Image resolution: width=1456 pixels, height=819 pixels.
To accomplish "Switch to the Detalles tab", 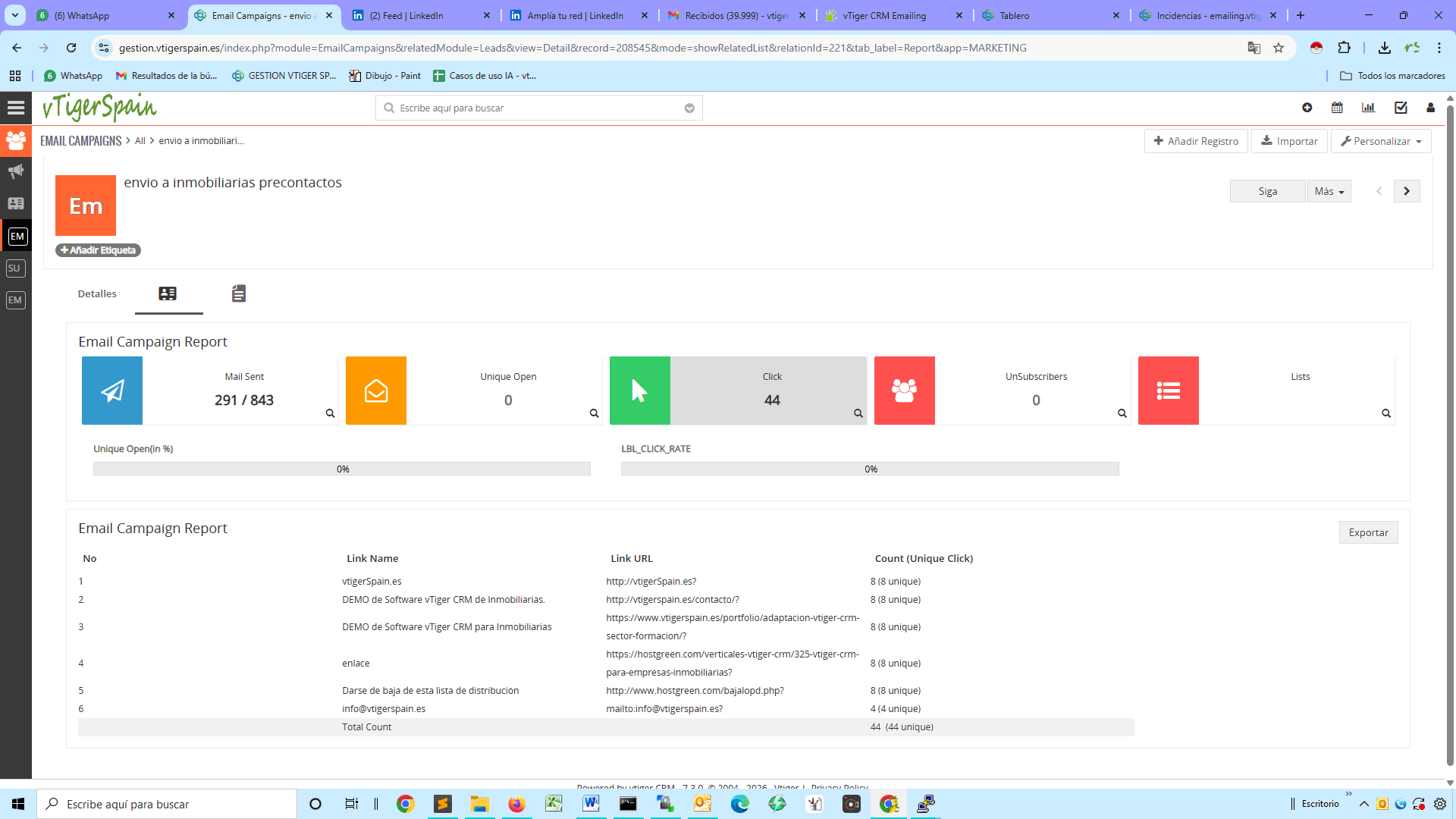I will click(x=96, y=293).
